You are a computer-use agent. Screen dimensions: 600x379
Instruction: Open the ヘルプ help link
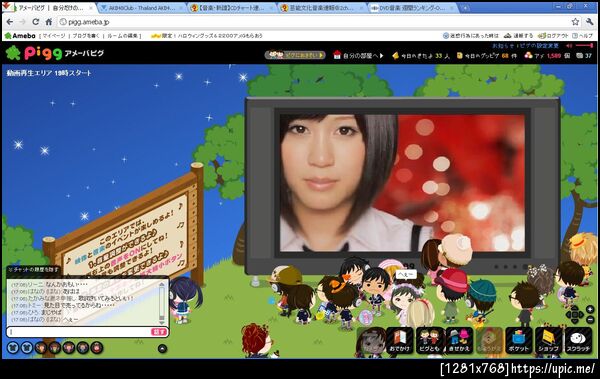click(x=582, y=36)
